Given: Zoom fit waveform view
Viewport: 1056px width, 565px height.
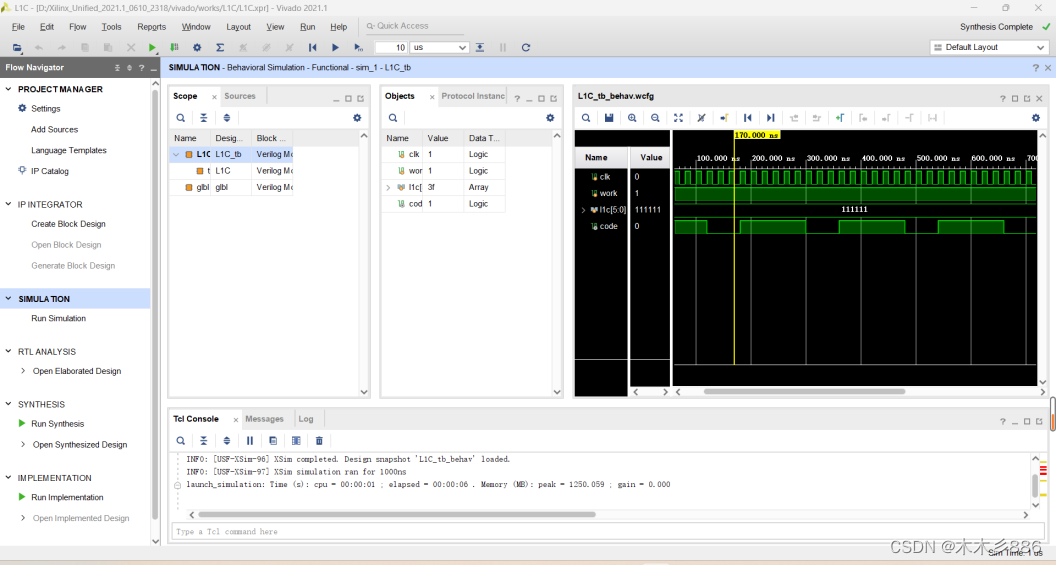Looking at the screenshot, I should point(678,118).
